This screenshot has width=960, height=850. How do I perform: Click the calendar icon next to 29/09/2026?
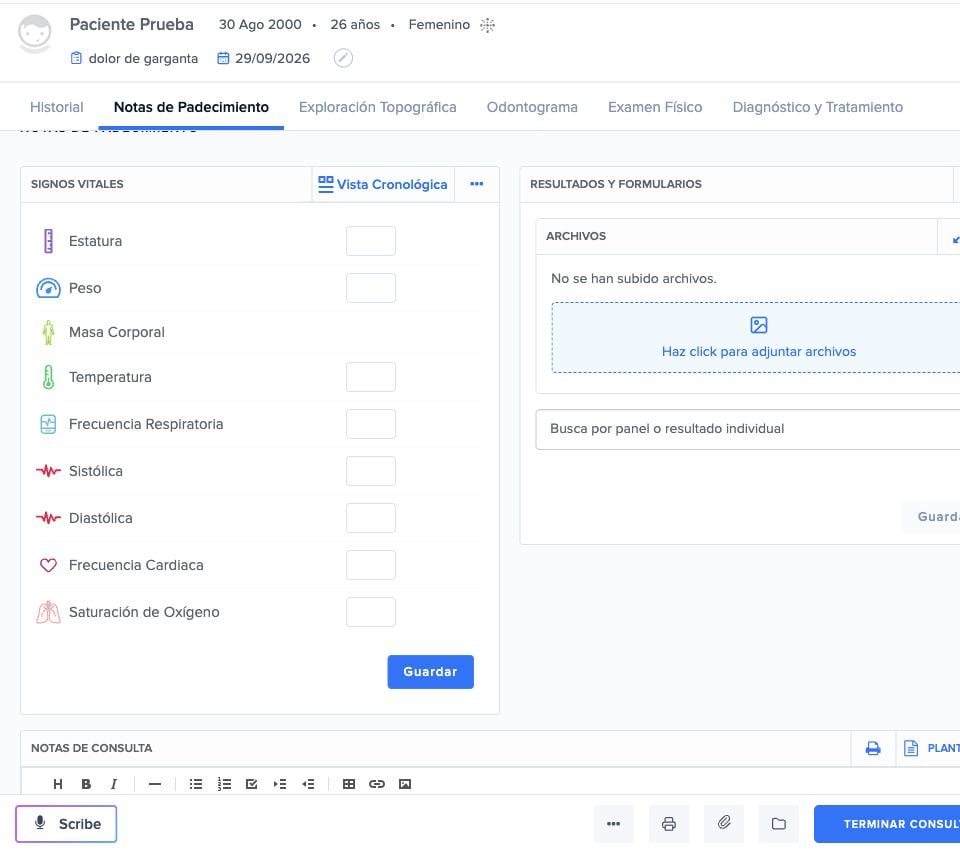click(223, 58)
